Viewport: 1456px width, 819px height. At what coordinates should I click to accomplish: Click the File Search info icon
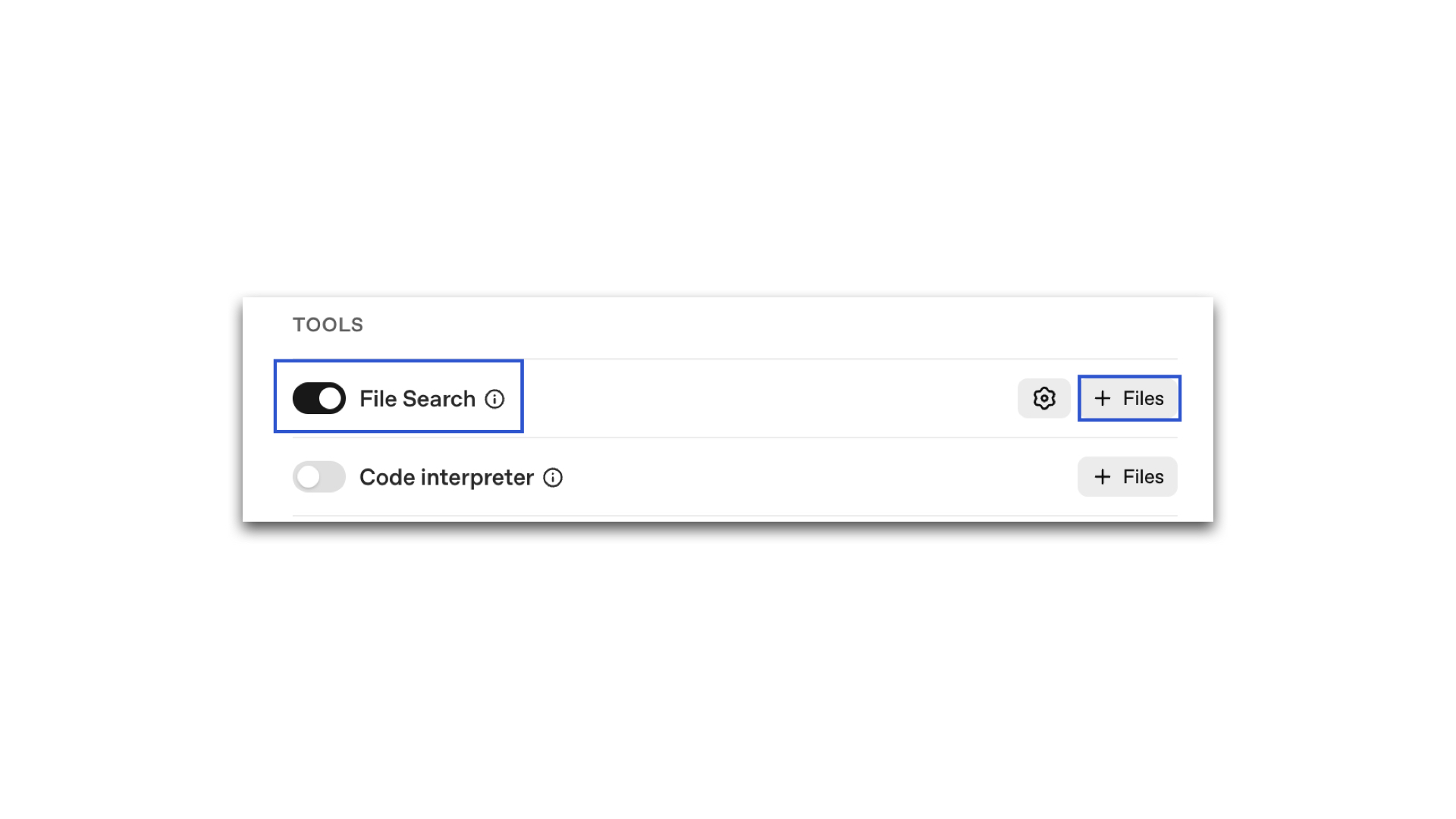494,399
